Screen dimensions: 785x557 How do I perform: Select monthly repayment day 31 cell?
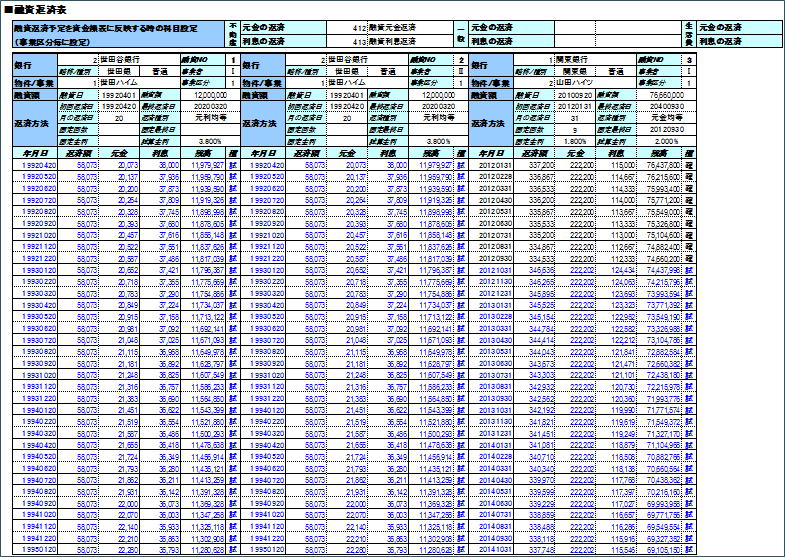point(575,118)
